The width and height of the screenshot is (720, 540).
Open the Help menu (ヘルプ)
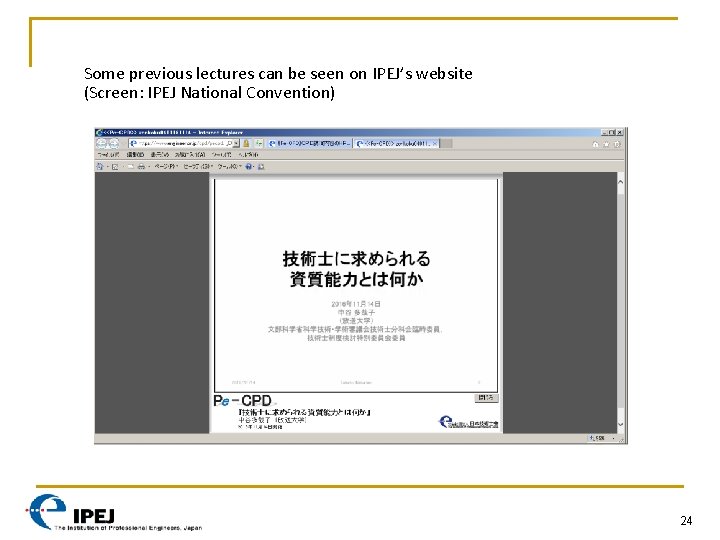coord(248,155)
